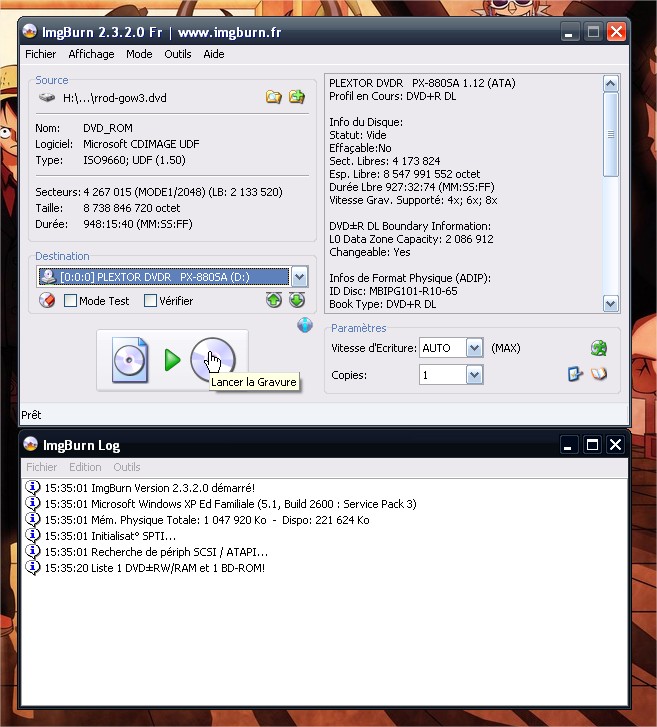Open the Aide menu
This screenshot has width=657, height=727.
(214, 54)
